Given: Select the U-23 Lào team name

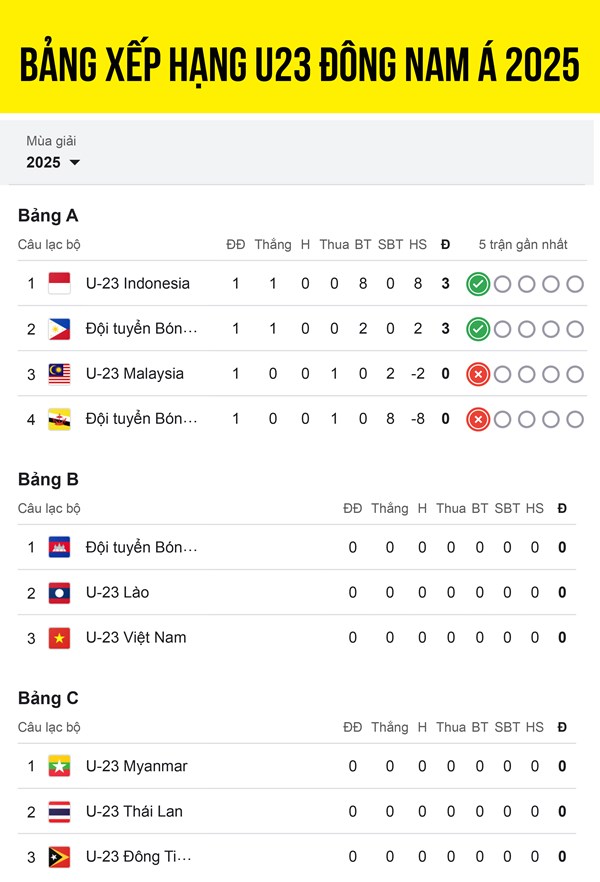Looking at the screenshot, I should pyautogui.click(x=117, y=592).
